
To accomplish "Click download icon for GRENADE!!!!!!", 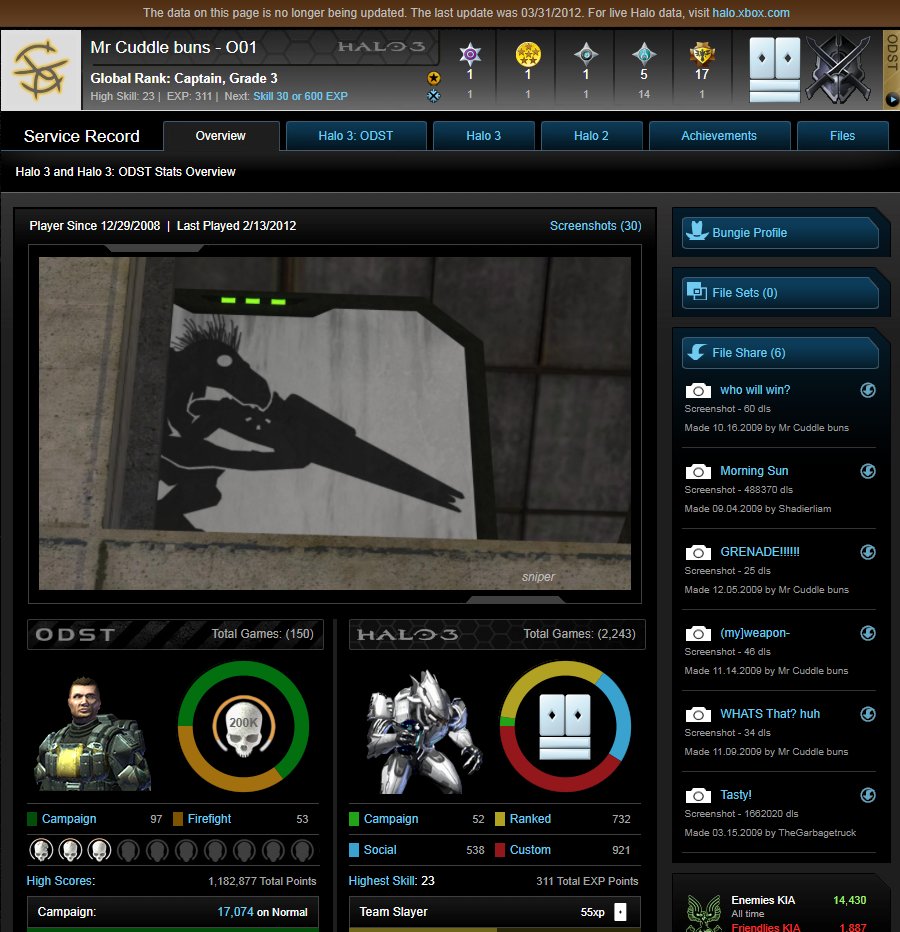I will tap(868, 552).
